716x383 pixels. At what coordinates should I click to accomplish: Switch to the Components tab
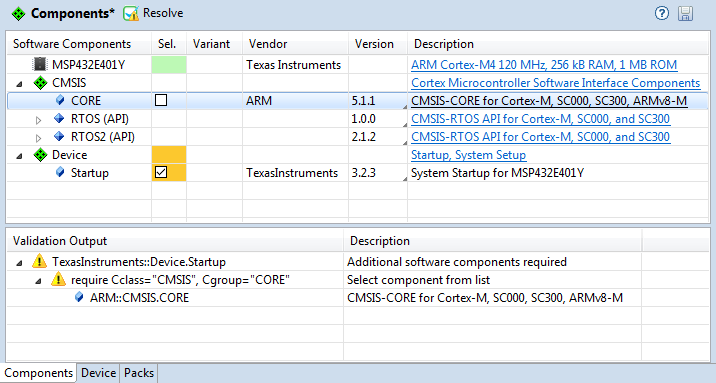tap(38, 373)
